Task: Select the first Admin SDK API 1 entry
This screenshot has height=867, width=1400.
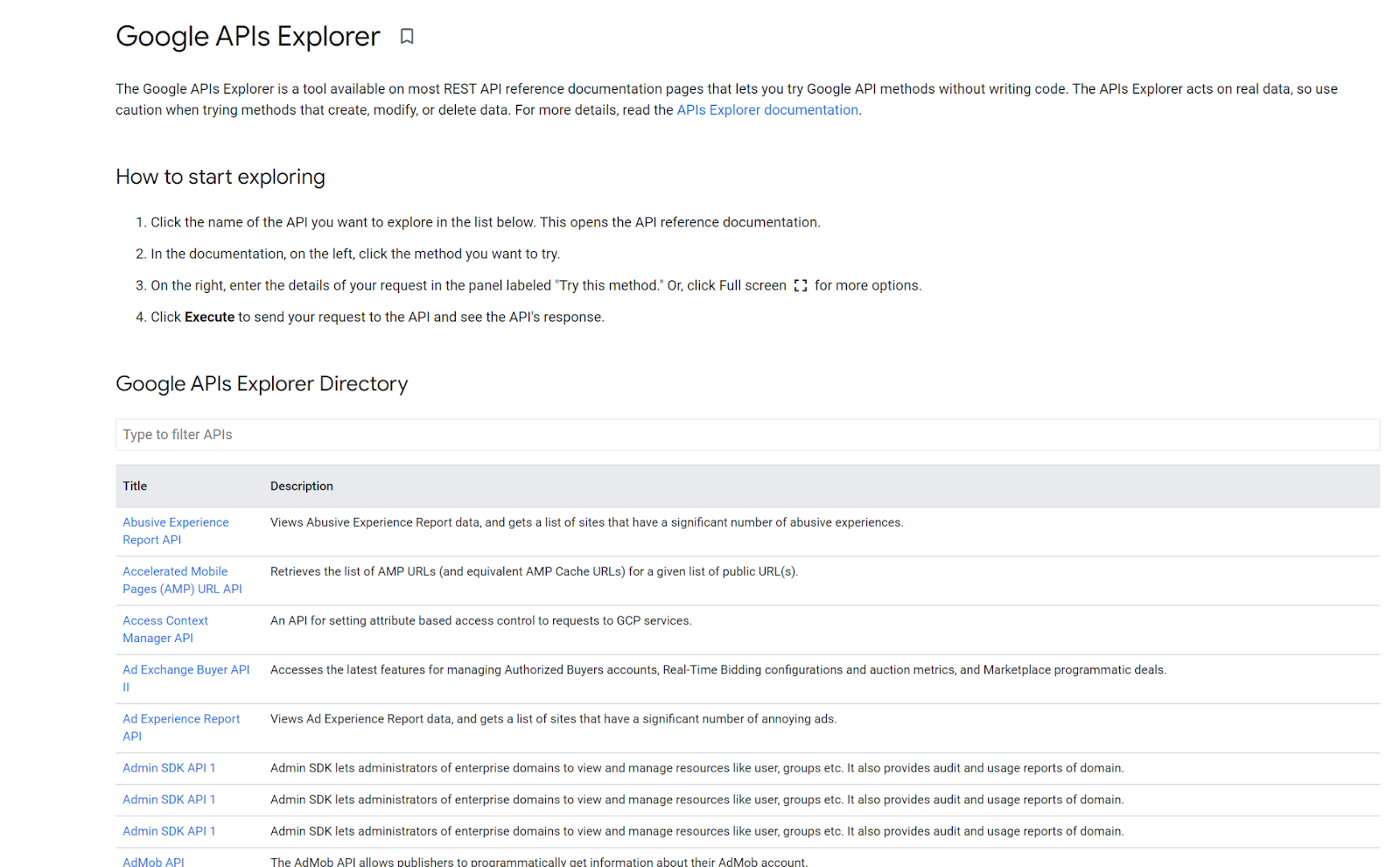Action: pos(169,767)
